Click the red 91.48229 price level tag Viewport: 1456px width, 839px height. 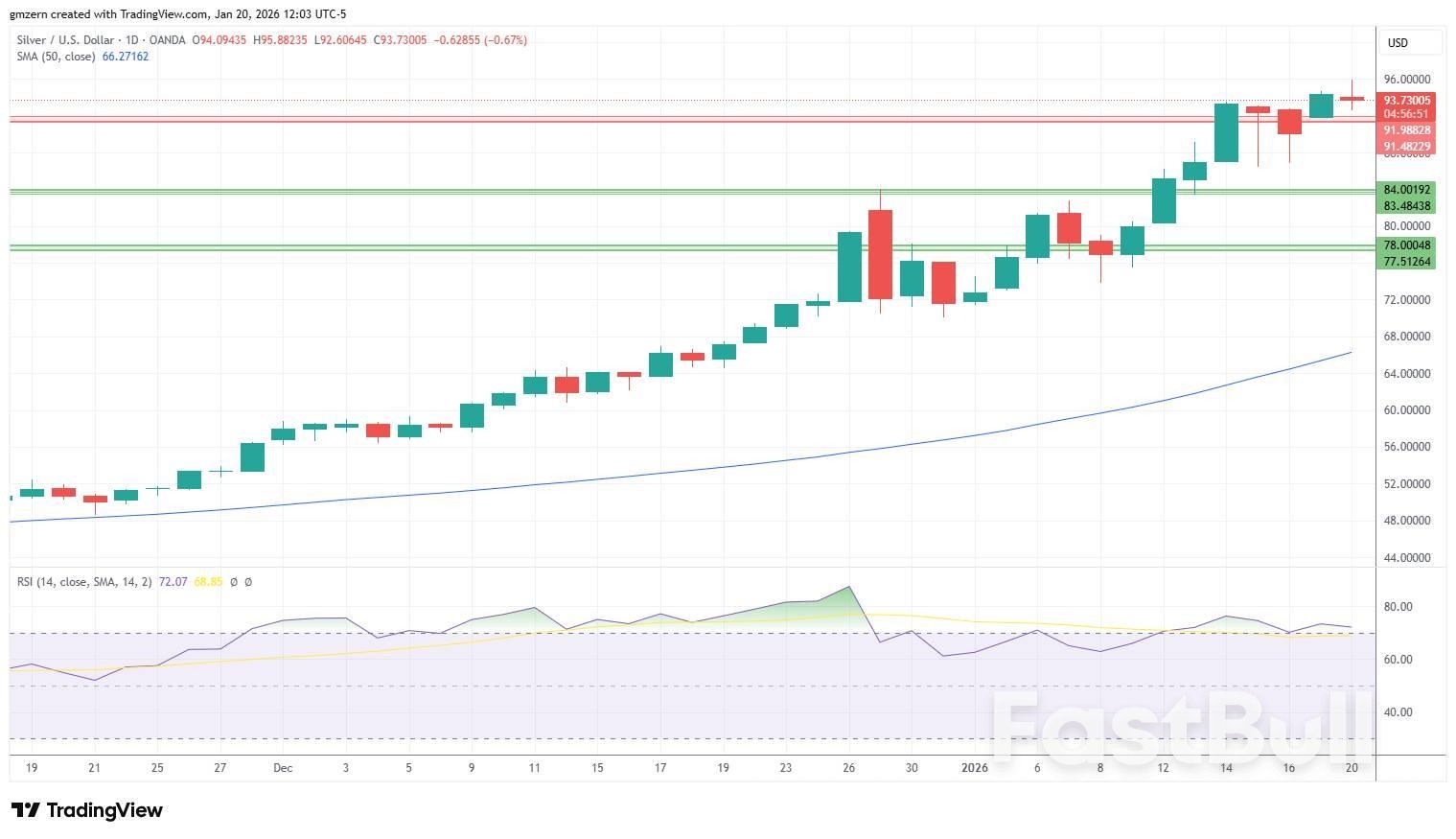click(1406, 147)
